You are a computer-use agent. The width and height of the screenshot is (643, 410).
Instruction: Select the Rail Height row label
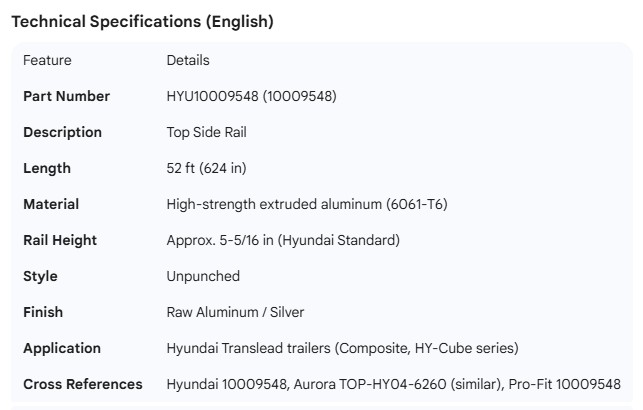pos(60,240)
